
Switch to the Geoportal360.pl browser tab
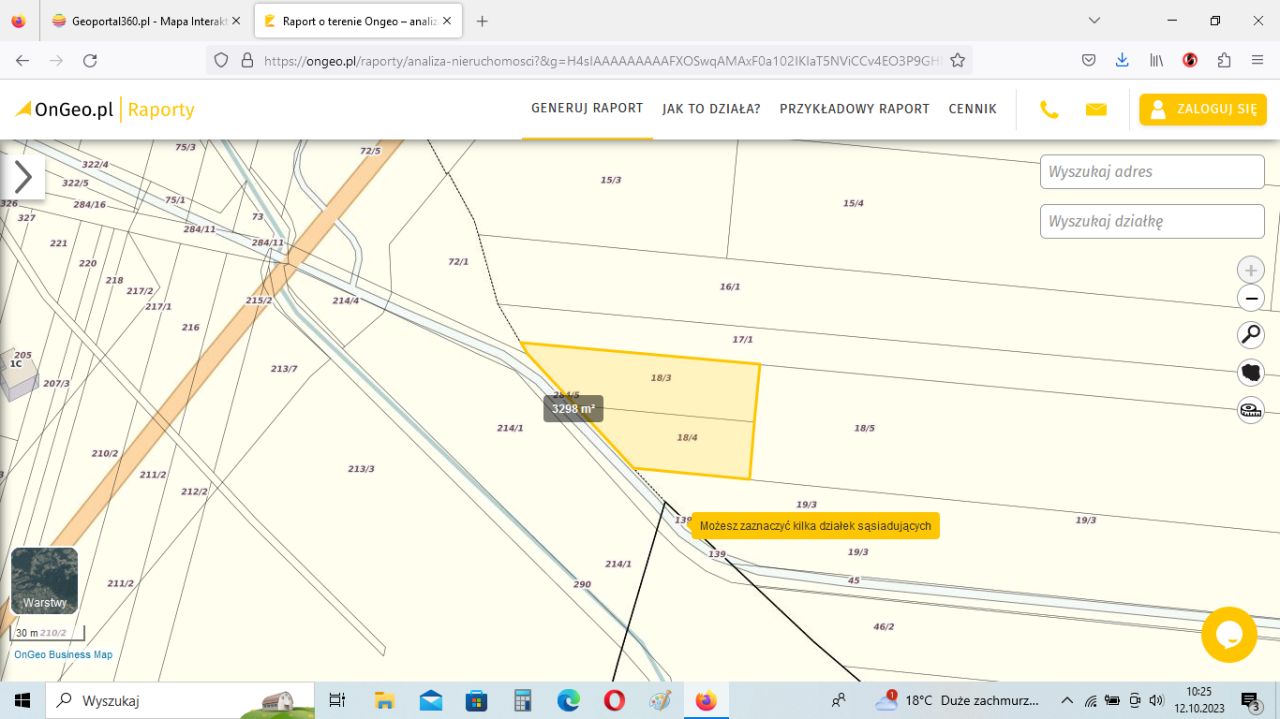click(140, 21)
